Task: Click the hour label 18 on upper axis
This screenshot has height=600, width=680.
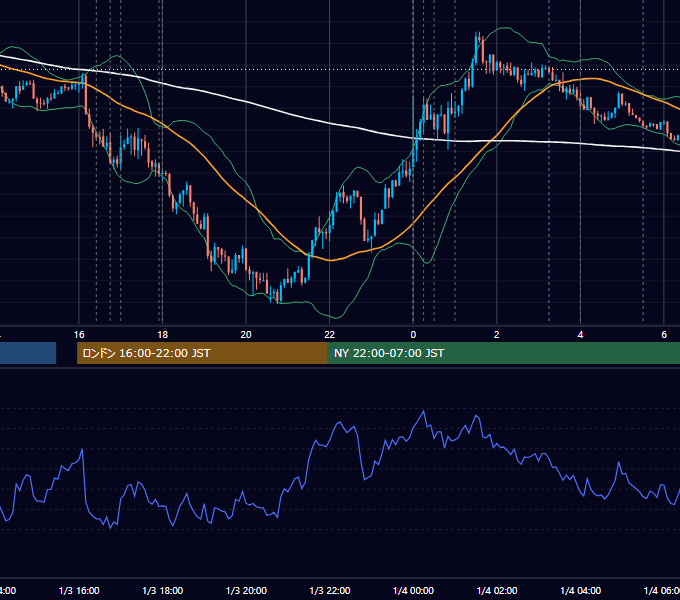Action: tap(162, 335)
